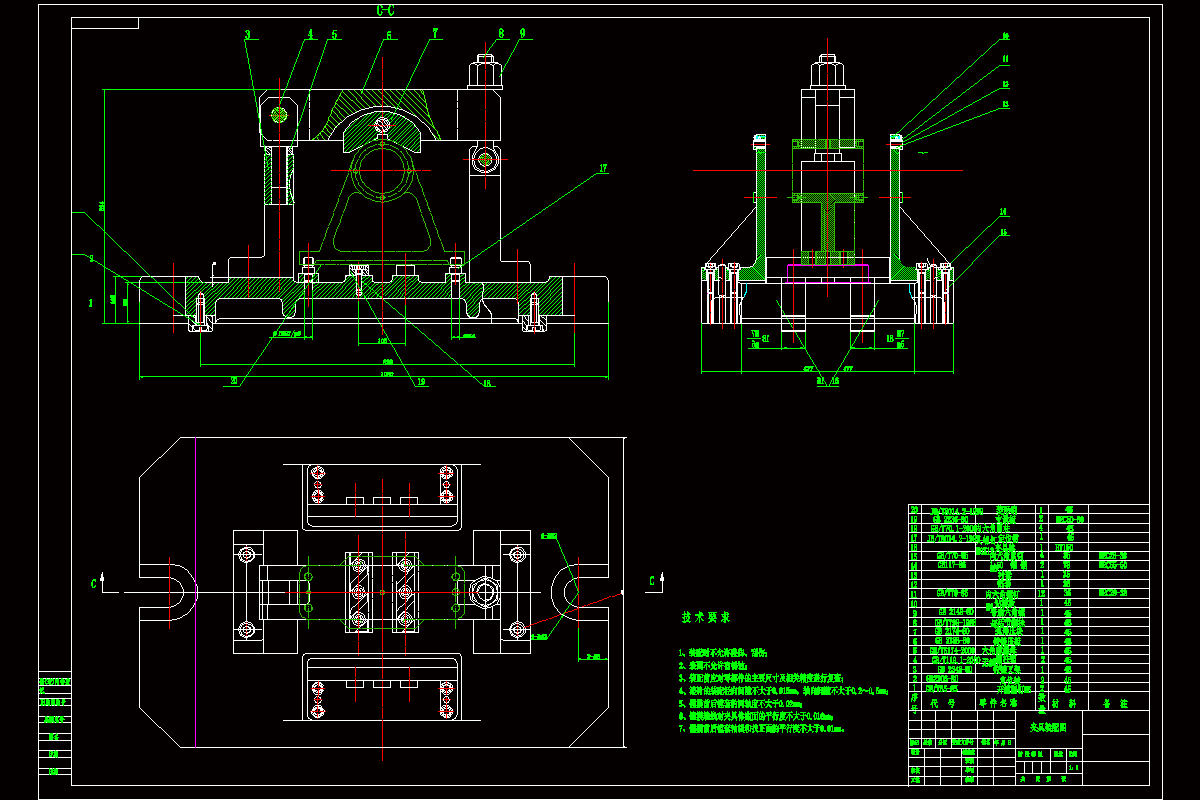Click the 零件名称 column header
This screenshot has height=800, width=1200.
pos(999,703)
